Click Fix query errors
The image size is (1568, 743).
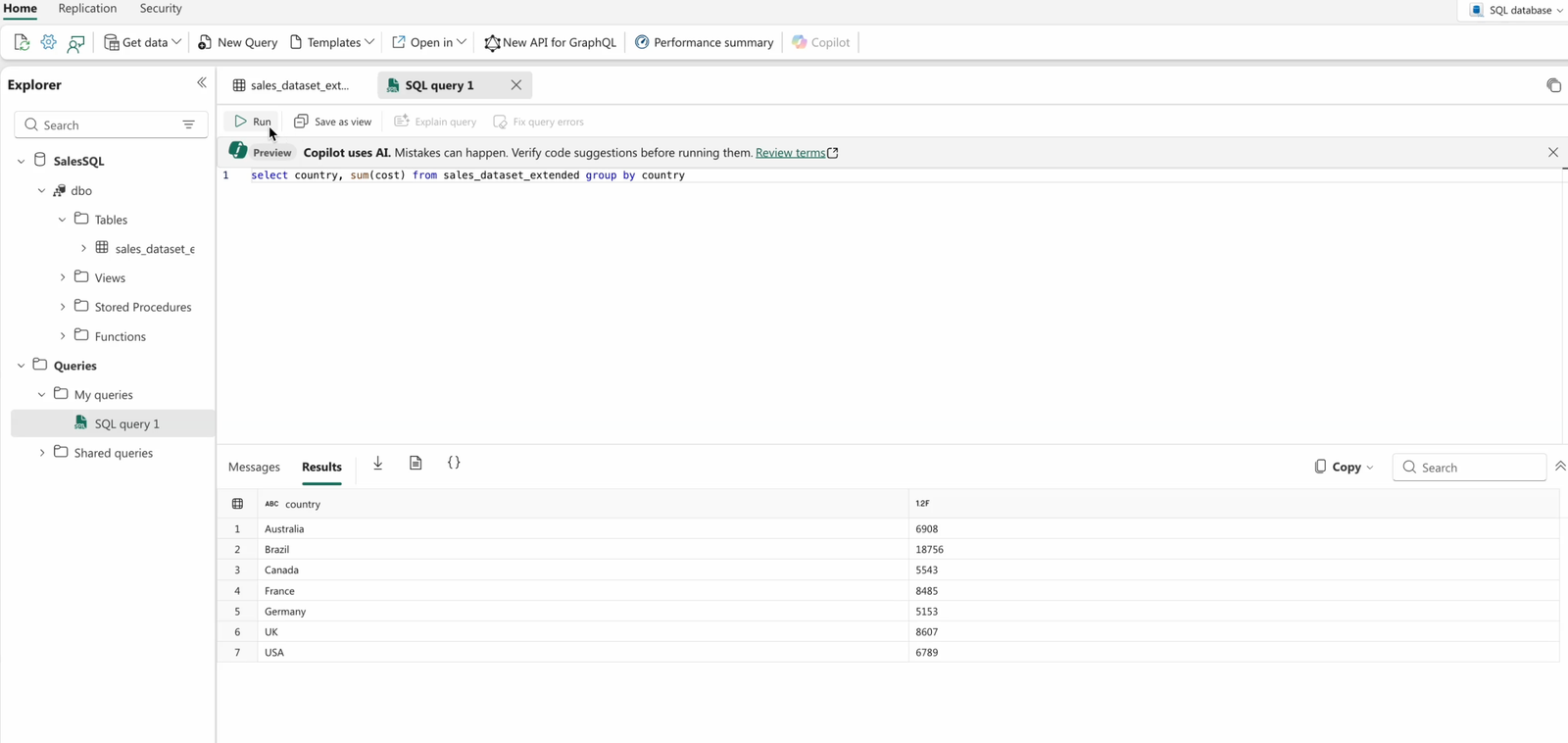539,122
